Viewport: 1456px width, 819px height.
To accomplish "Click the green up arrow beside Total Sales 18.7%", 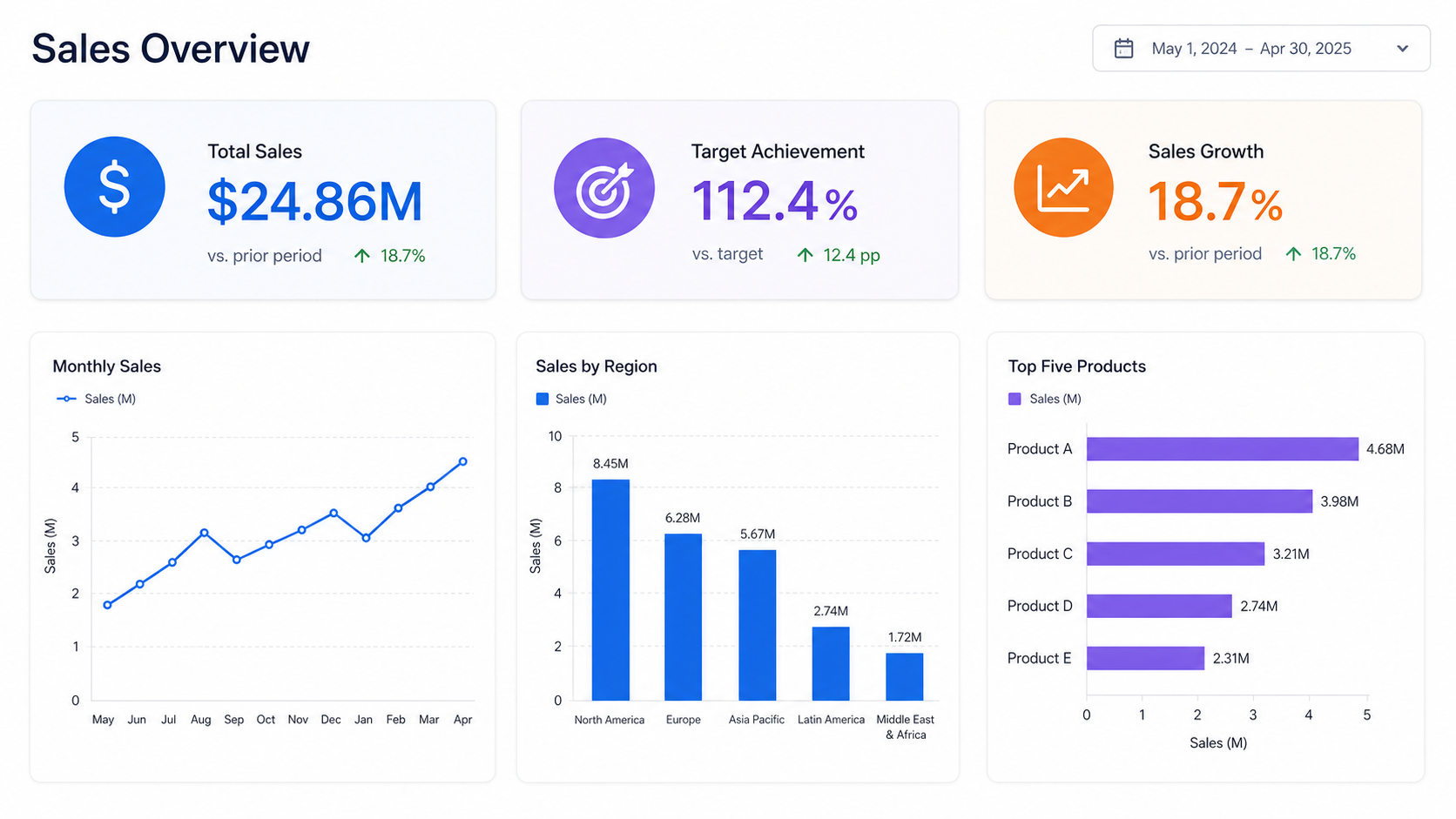I will pyautogui.click(x=362, y=256).
